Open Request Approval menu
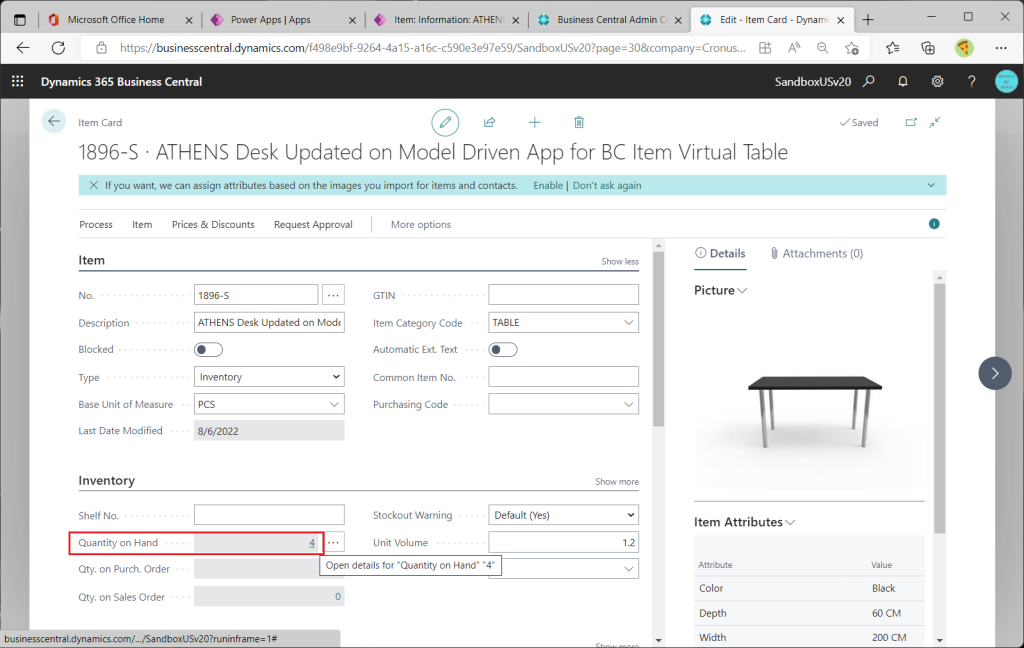The height and width of the screenshot is (648, 1024). 313,225
